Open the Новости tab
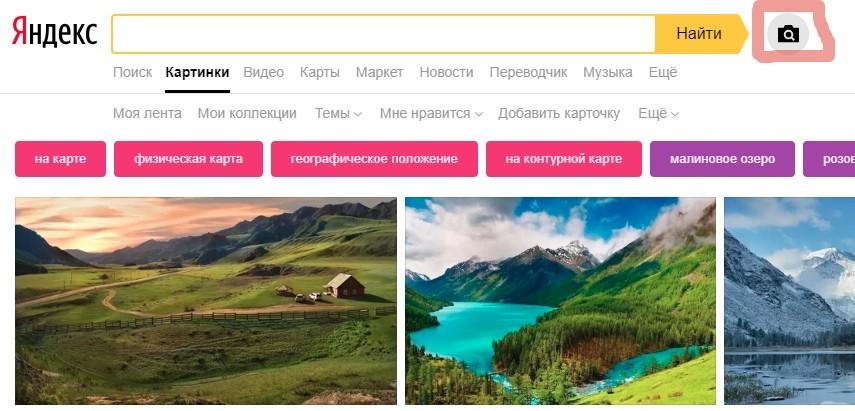855x411 pixels. 446,72
